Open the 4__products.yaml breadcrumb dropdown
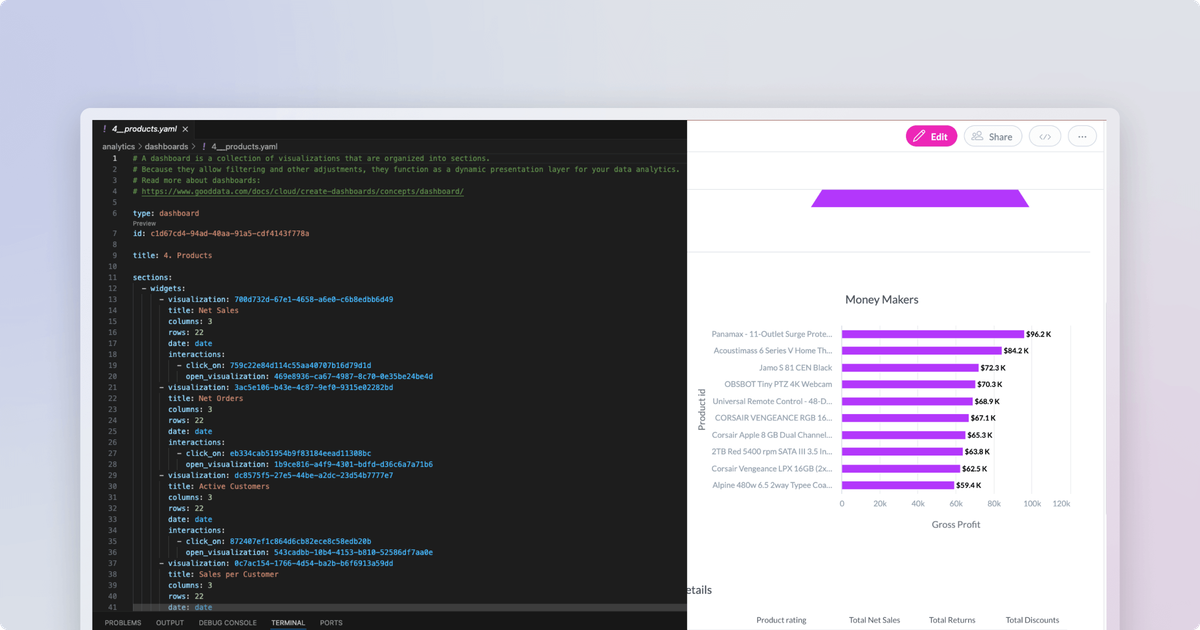 point(245,146)
